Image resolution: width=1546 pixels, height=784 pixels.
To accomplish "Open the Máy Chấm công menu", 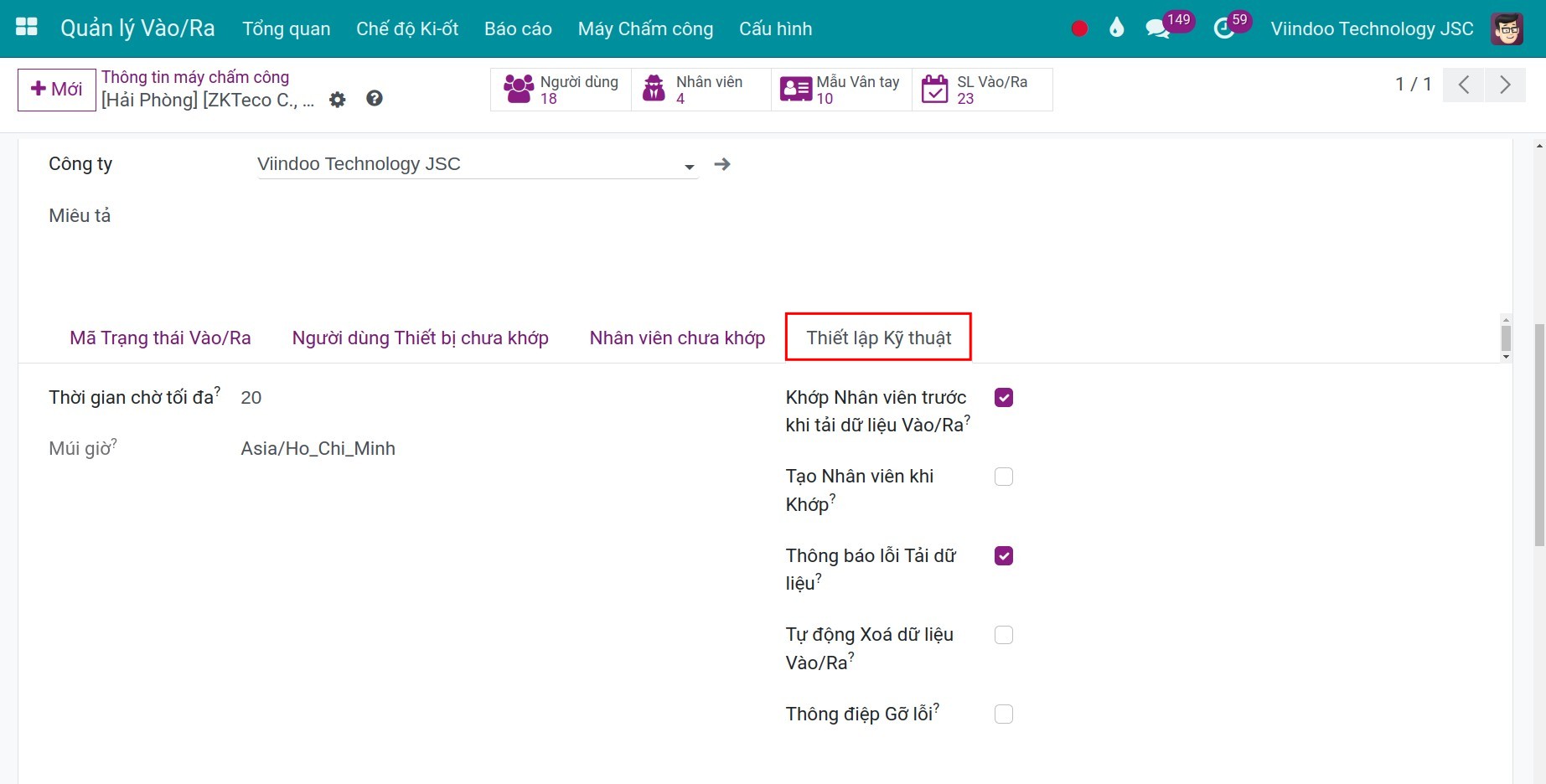I will (645, 28).
